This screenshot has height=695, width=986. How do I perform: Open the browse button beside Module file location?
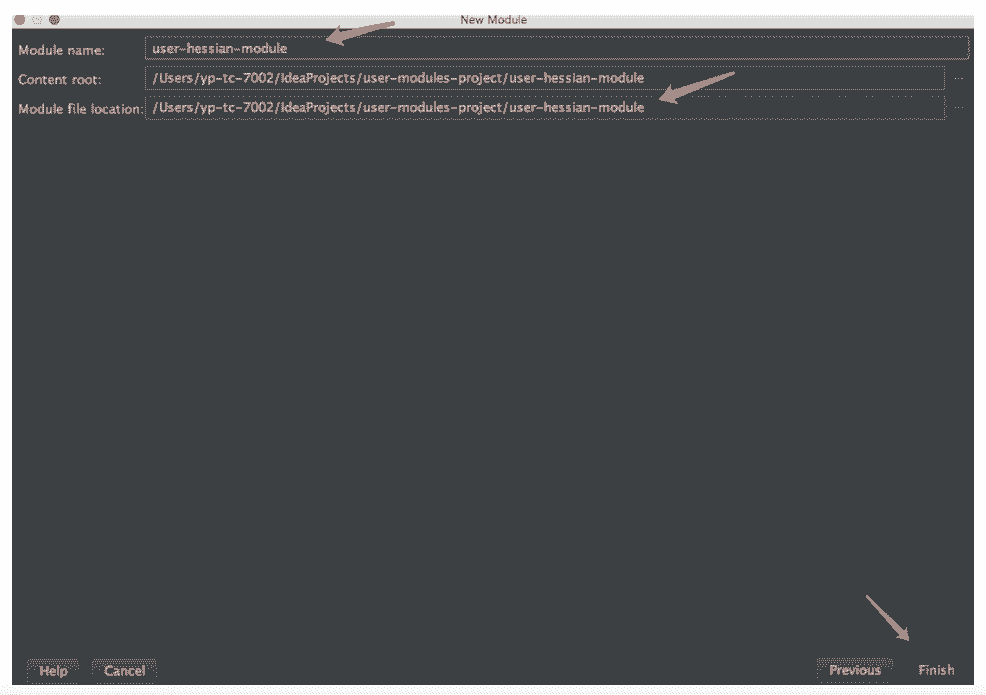[958, 107]
